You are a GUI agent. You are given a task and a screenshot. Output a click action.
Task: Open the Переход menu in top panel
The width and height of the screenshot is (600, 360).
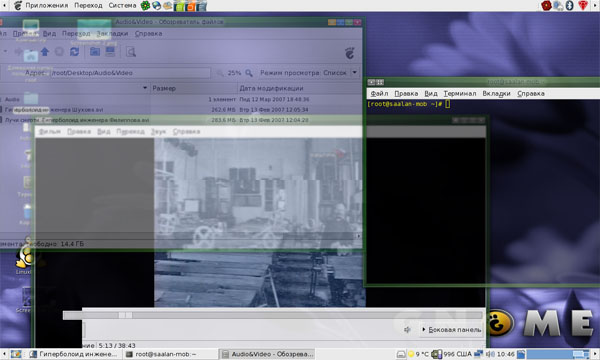(x=88, y=5)
